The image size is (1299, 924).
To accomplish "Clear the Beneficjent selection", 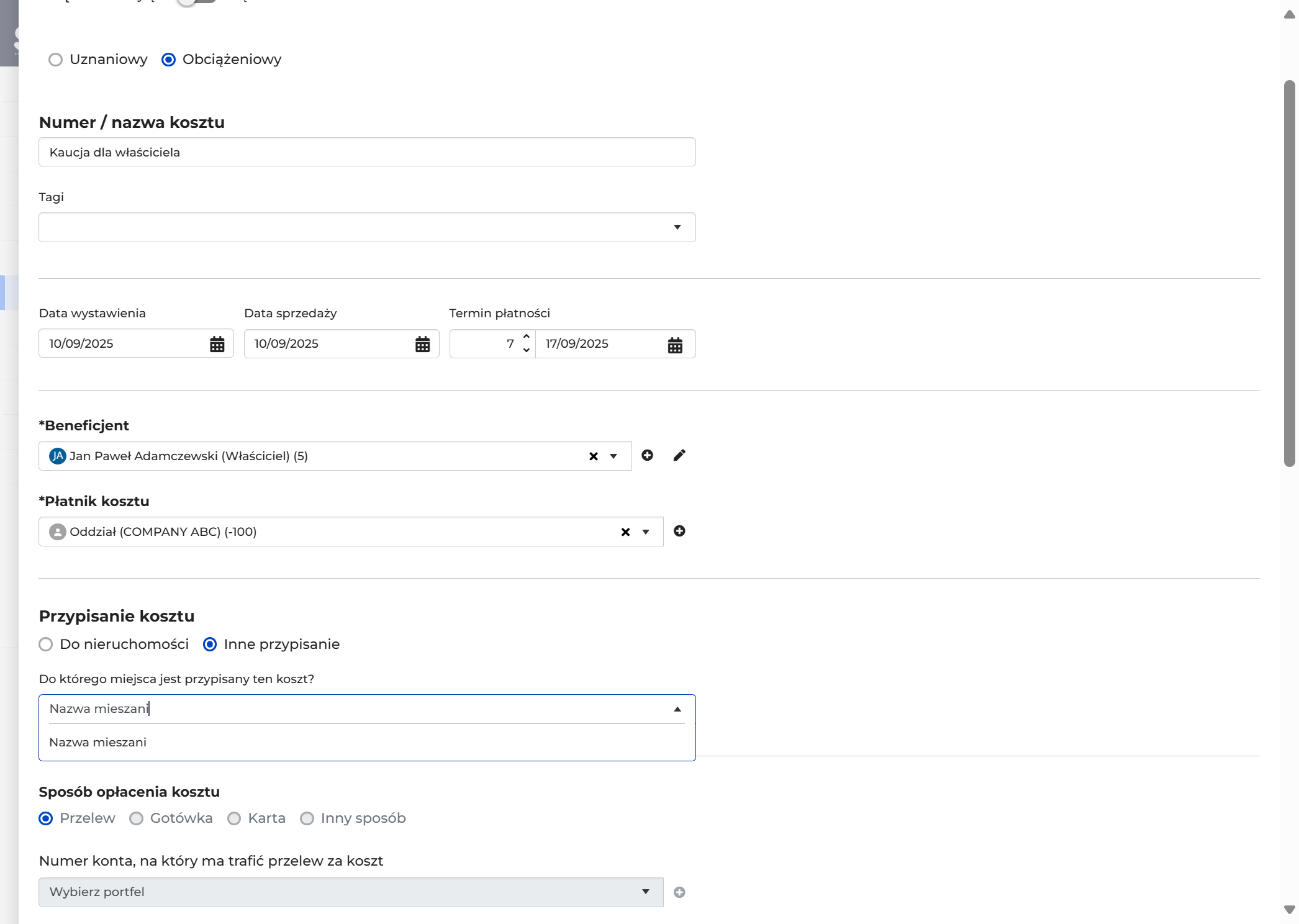I will tap(593, 456).
